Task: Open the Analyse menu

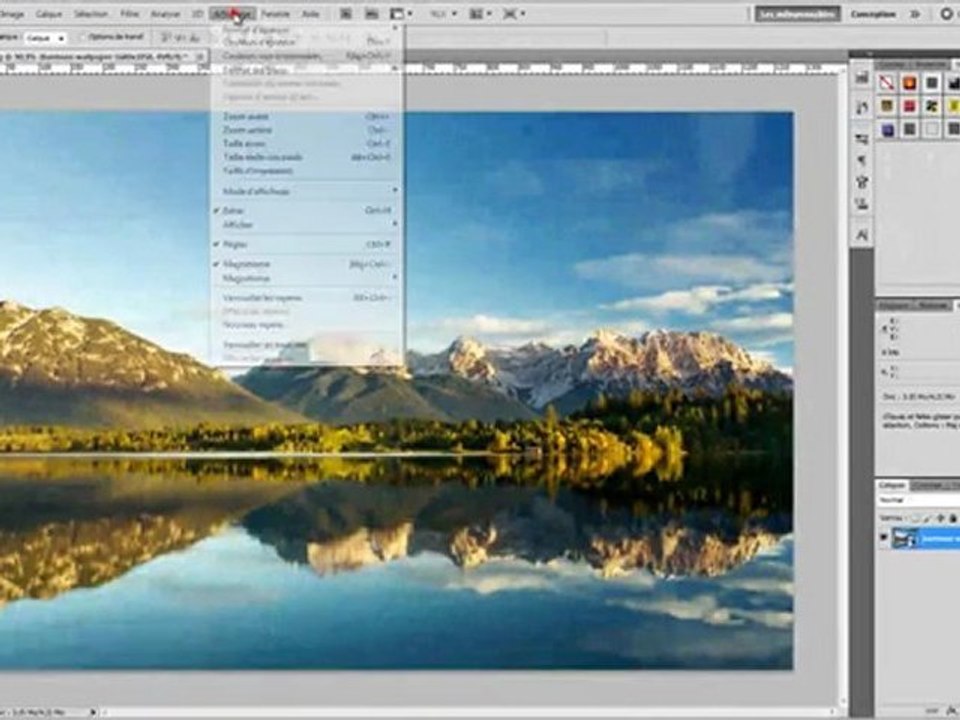Action: (x=165, y=13)
